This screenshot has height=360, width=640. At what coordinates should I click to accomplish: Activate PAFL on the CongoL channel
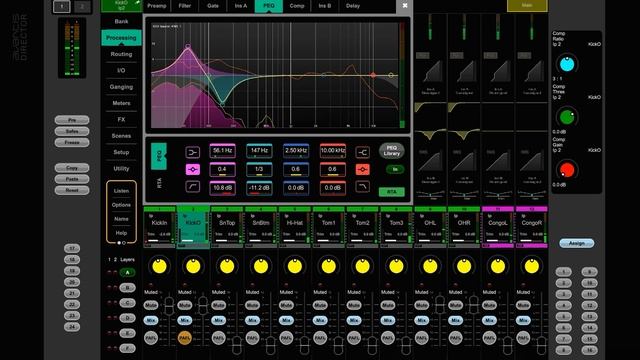click(489, 338)
